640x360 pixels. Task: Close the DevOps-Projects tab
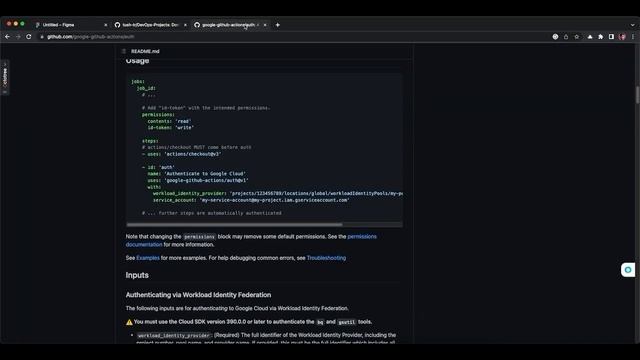tap(185, 25)
